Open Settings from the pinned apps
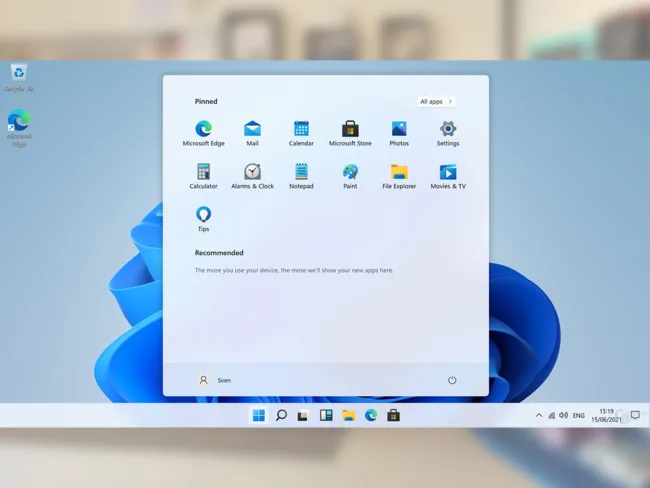This screenshot has width=650, height=488. [448, 133]
